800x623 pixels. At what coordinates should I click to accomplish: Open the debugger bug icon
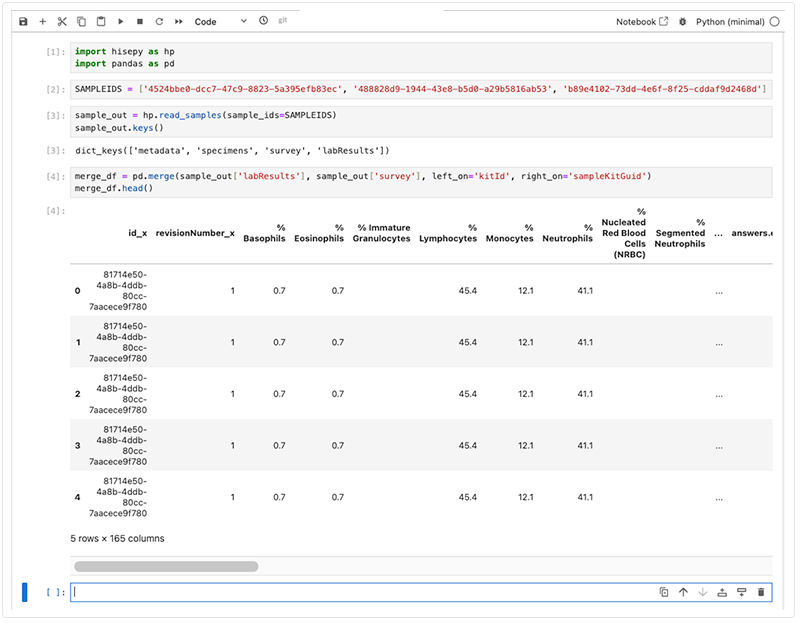click(x=683, y=21)
